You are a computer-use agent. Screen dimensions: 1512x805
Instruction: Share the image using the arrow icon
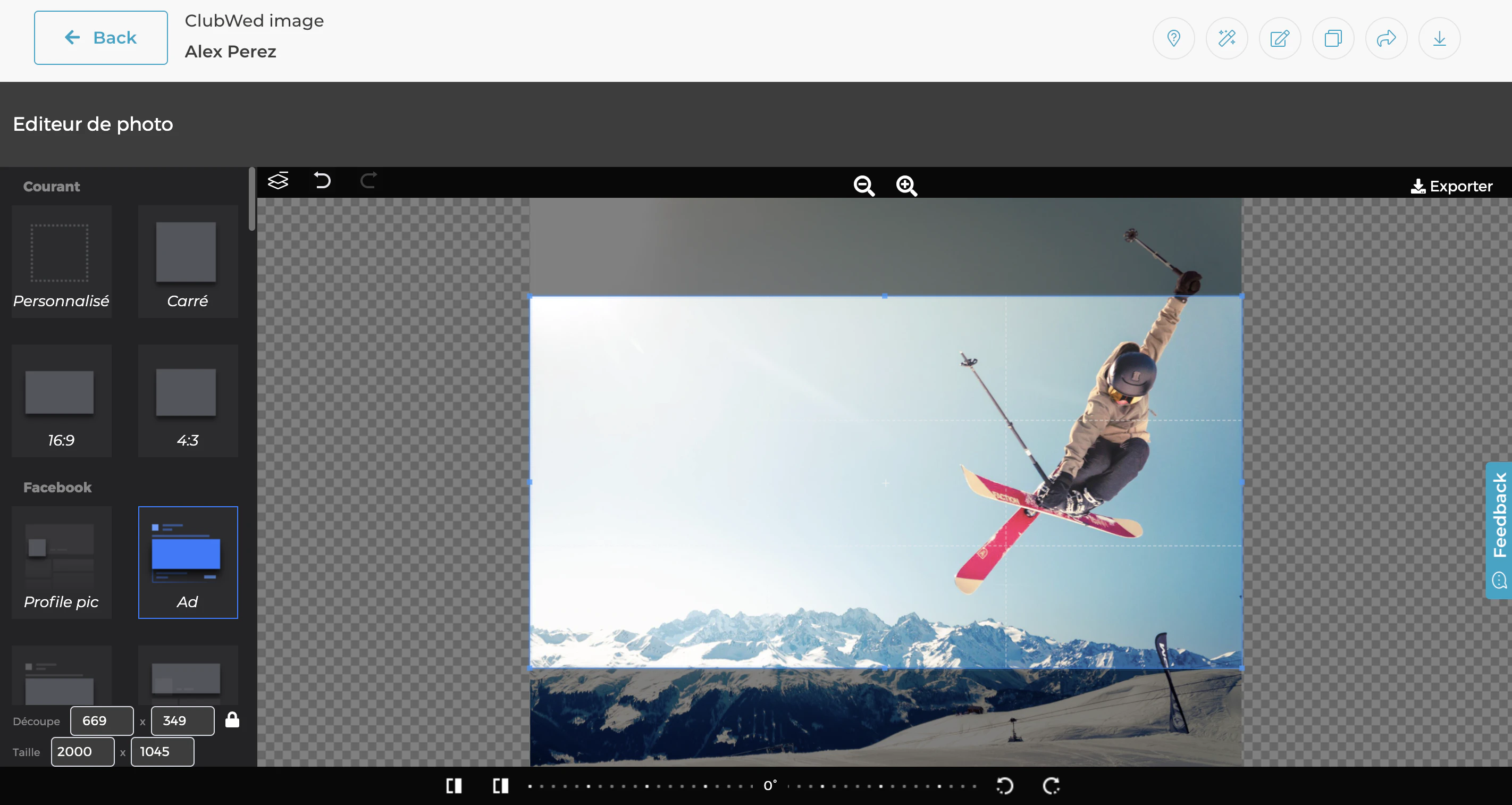(1386, 38)
